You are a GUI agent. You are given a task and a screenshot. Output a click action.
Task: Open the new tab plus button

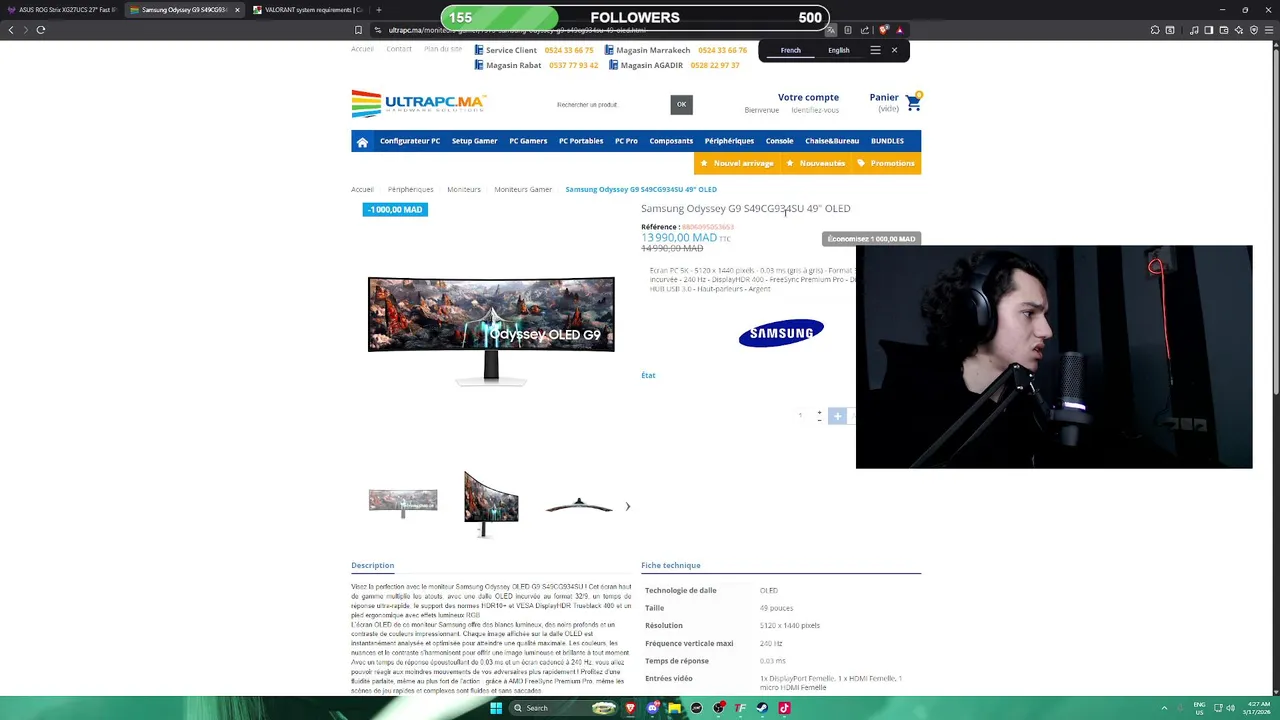[x=378, y=10]
